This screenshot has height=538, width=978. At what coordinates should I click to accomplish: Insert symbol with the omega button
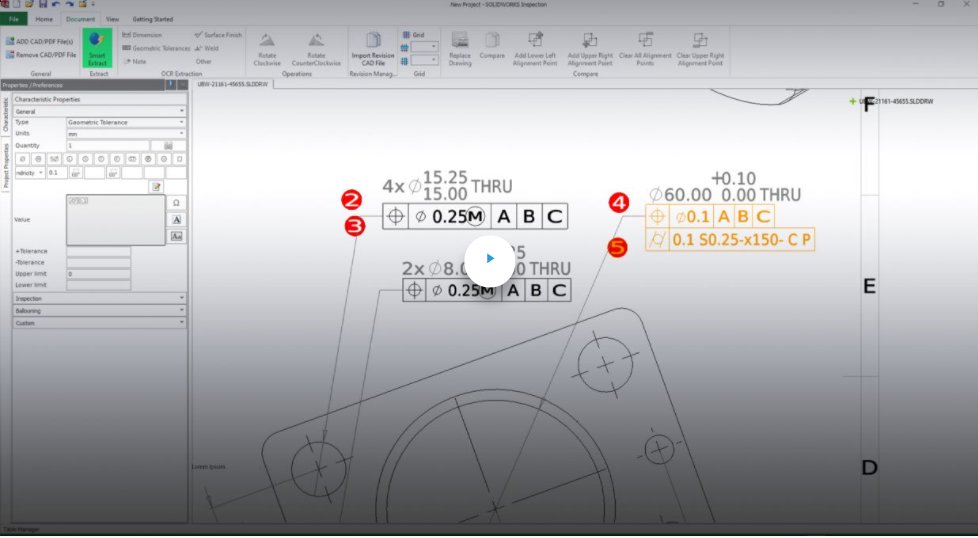click(x=176, y=202)
